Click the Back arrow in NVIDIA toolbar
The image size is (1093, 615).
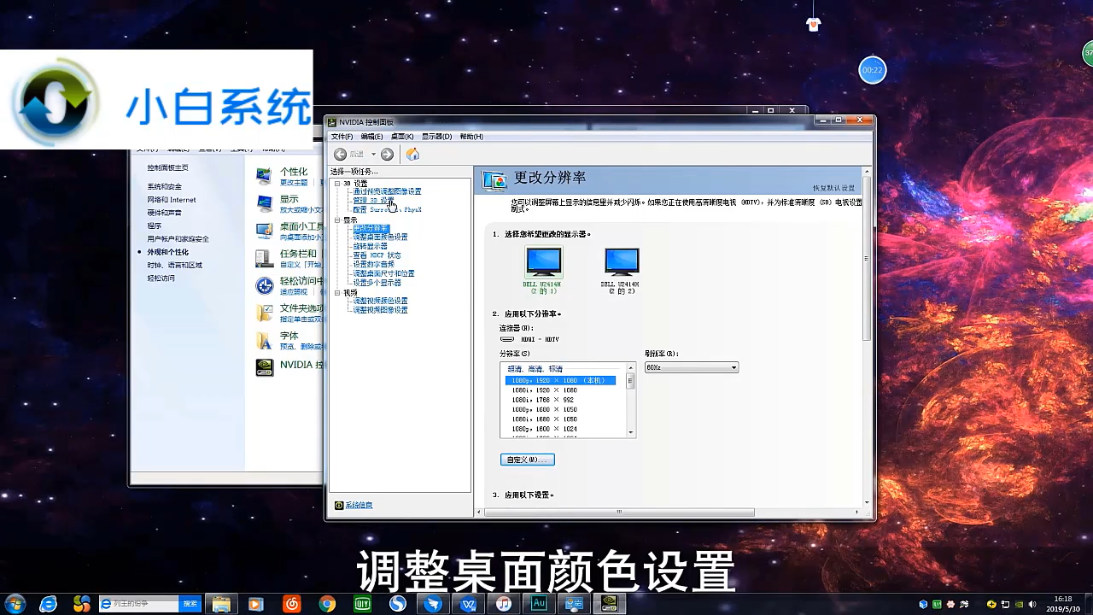pyautogui.click(x=340, y=154)
